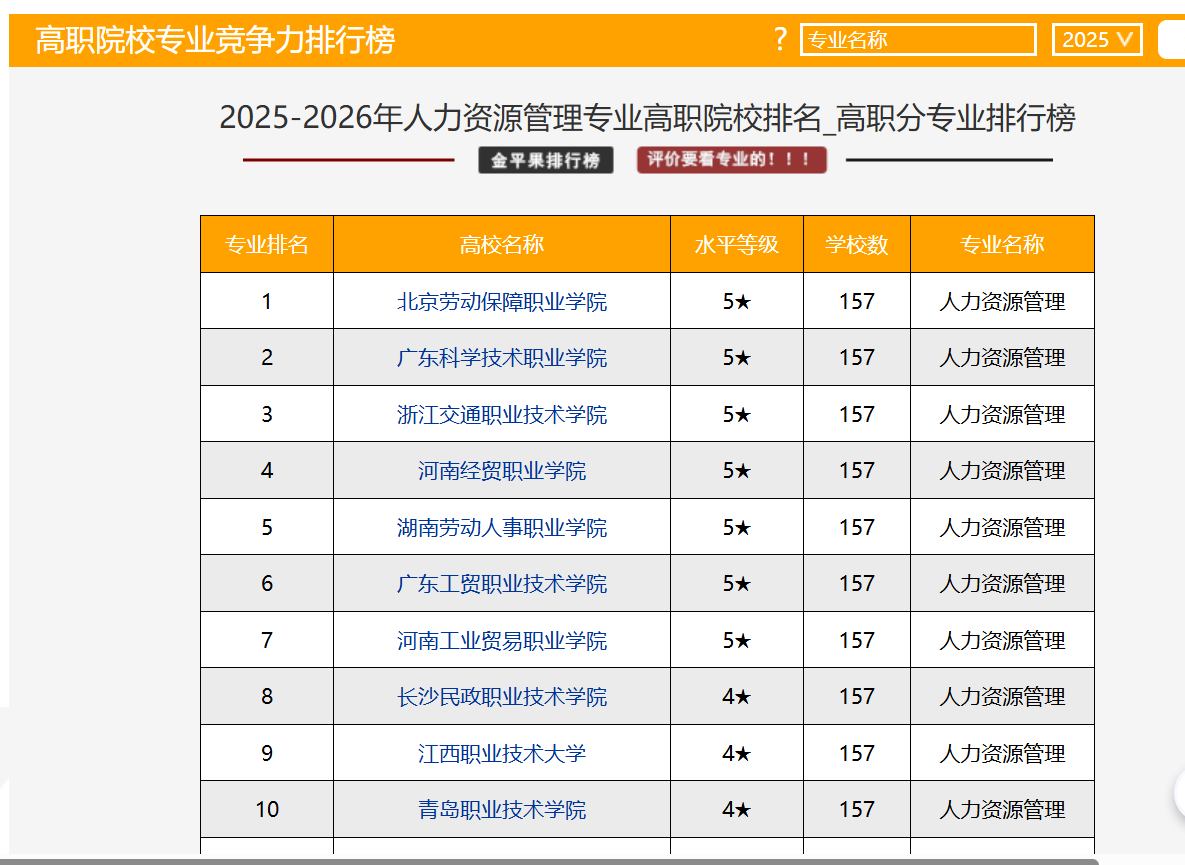This screenshot has height=865, width=1185.
Task: Open 江西职业技术大学 link
Action: click(x=502, y=753)
